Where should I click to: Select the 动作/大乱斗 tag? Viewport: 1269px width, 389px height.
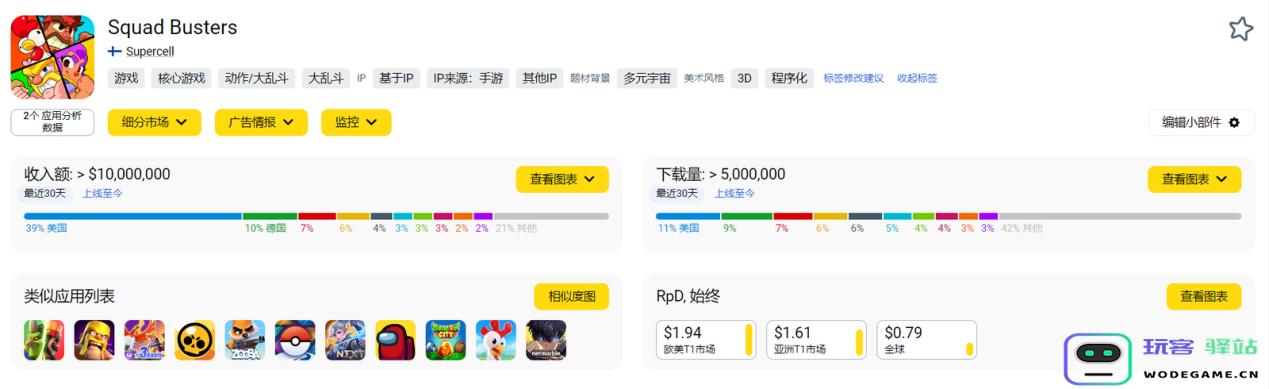[257, 78]
